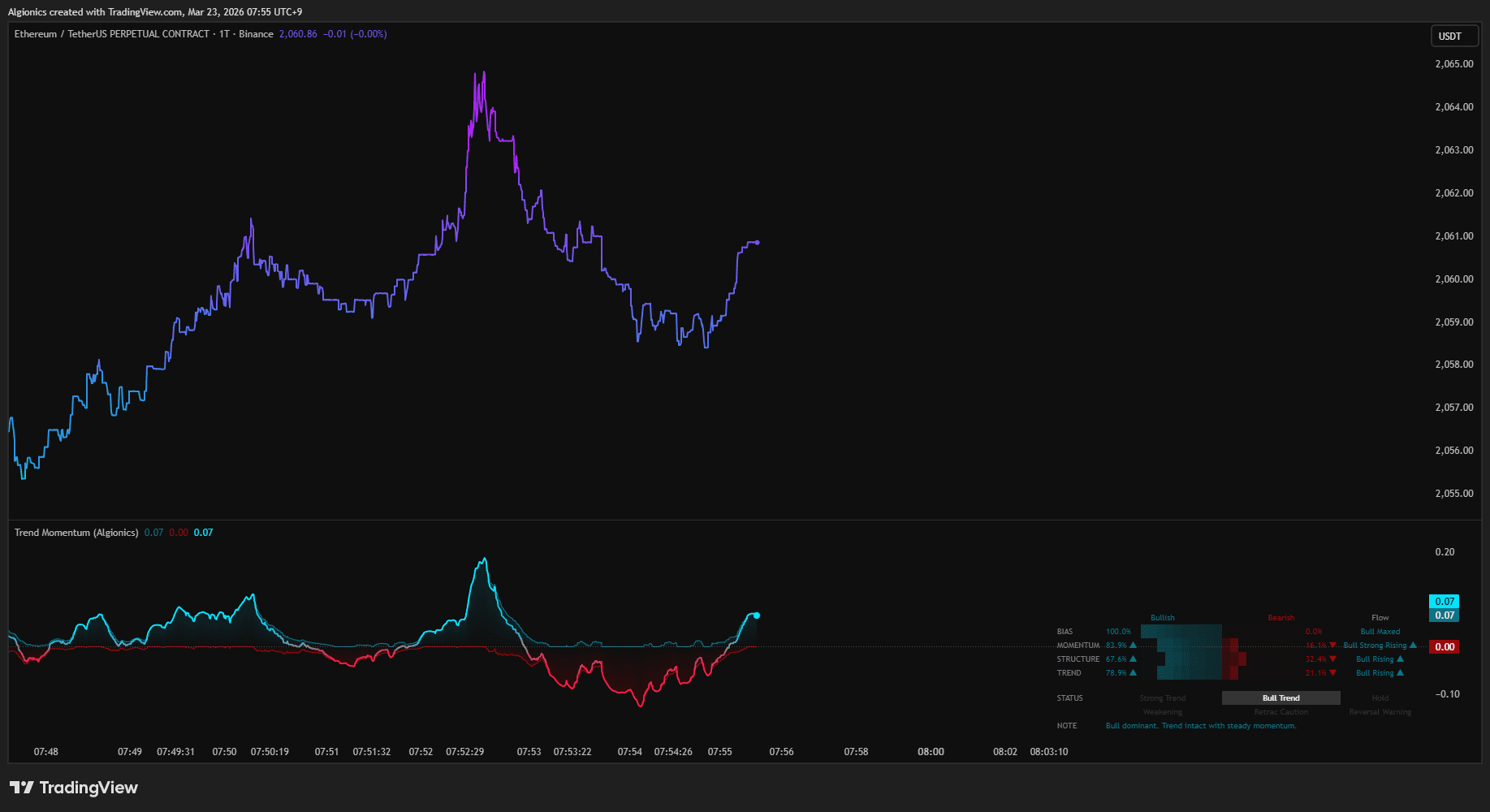This screenshot has width=1490, height=812.
Task: Click the 2,062.00 price axis label
Action: pyautogui.click(x=1454, y=193)
